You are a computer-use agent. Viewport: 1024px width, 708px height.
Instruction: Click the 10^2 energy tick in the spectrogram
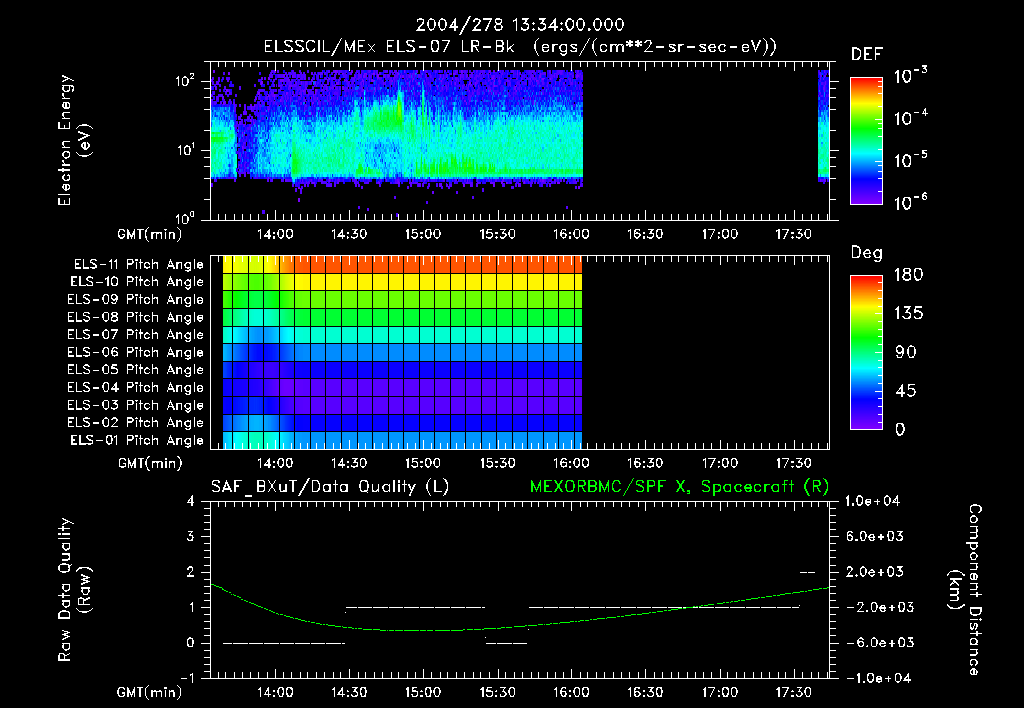click(x=185, y=81)
